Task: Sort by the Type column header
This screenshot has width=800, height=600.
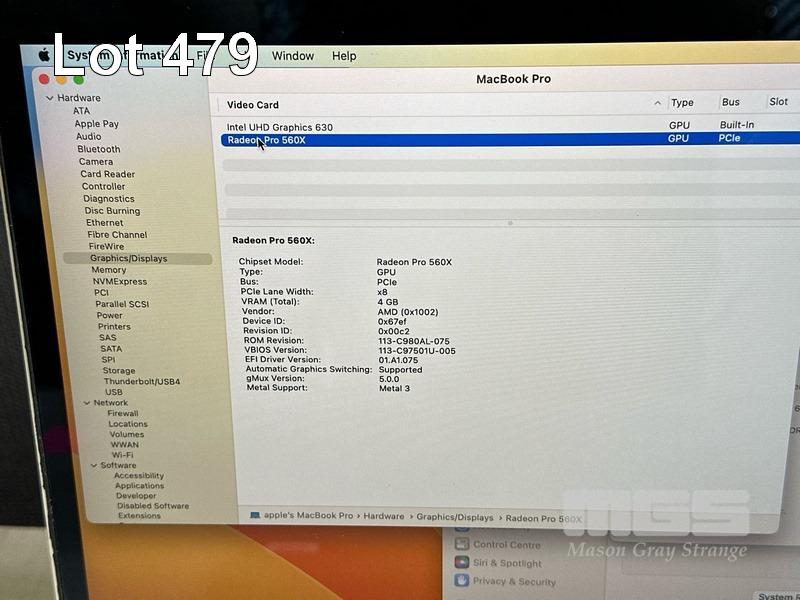Action: (x=682, y=103)
